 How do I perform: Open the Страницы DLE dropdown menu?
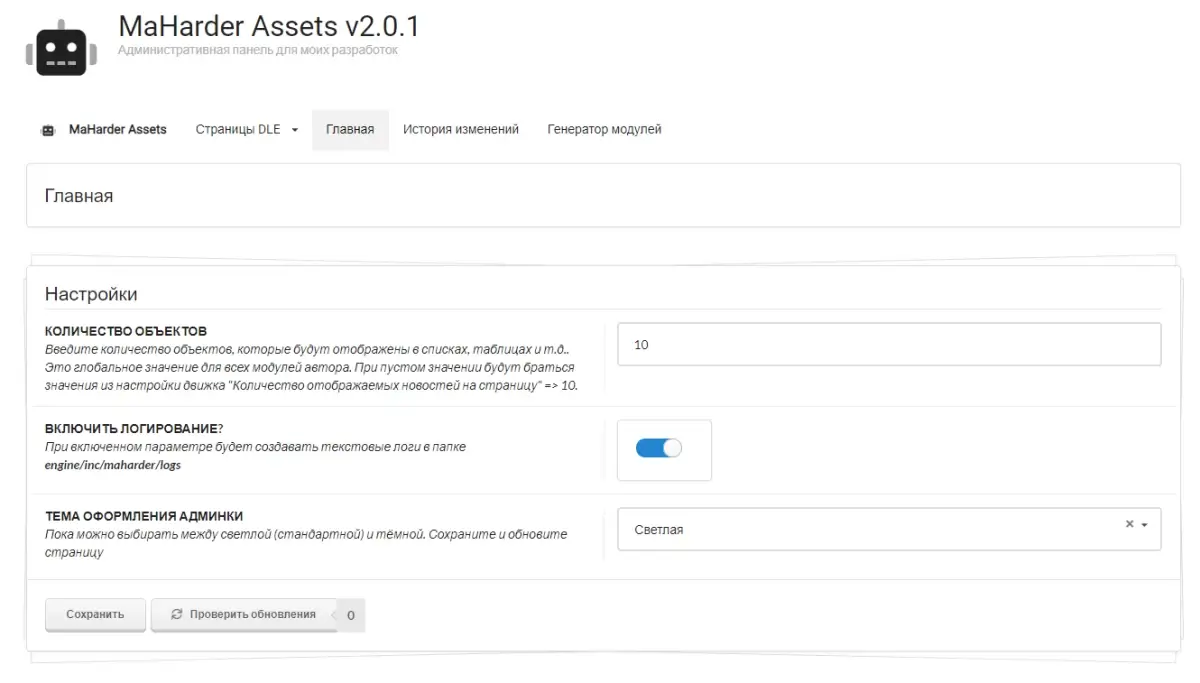pos(246,130)
